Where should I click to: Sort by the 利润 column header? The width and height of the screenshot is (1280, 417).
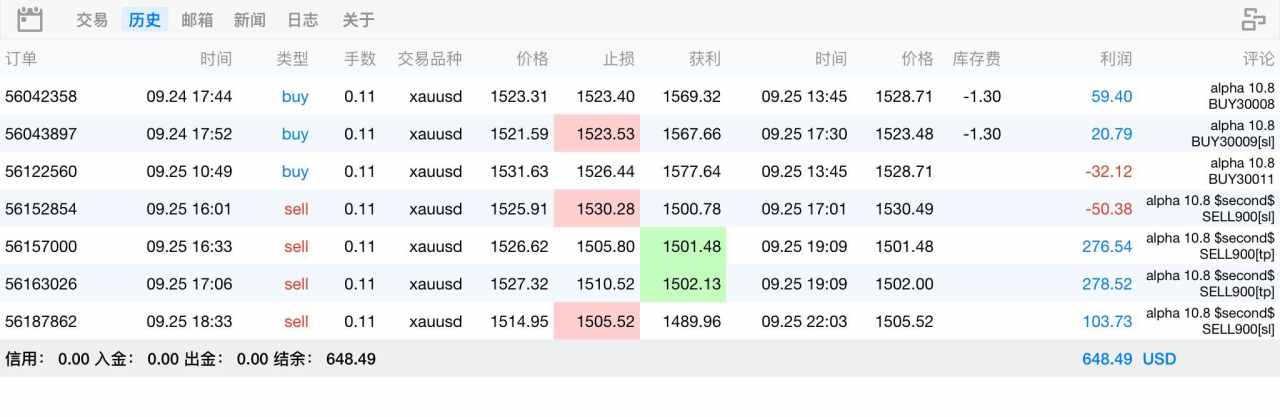(1115, 59)
